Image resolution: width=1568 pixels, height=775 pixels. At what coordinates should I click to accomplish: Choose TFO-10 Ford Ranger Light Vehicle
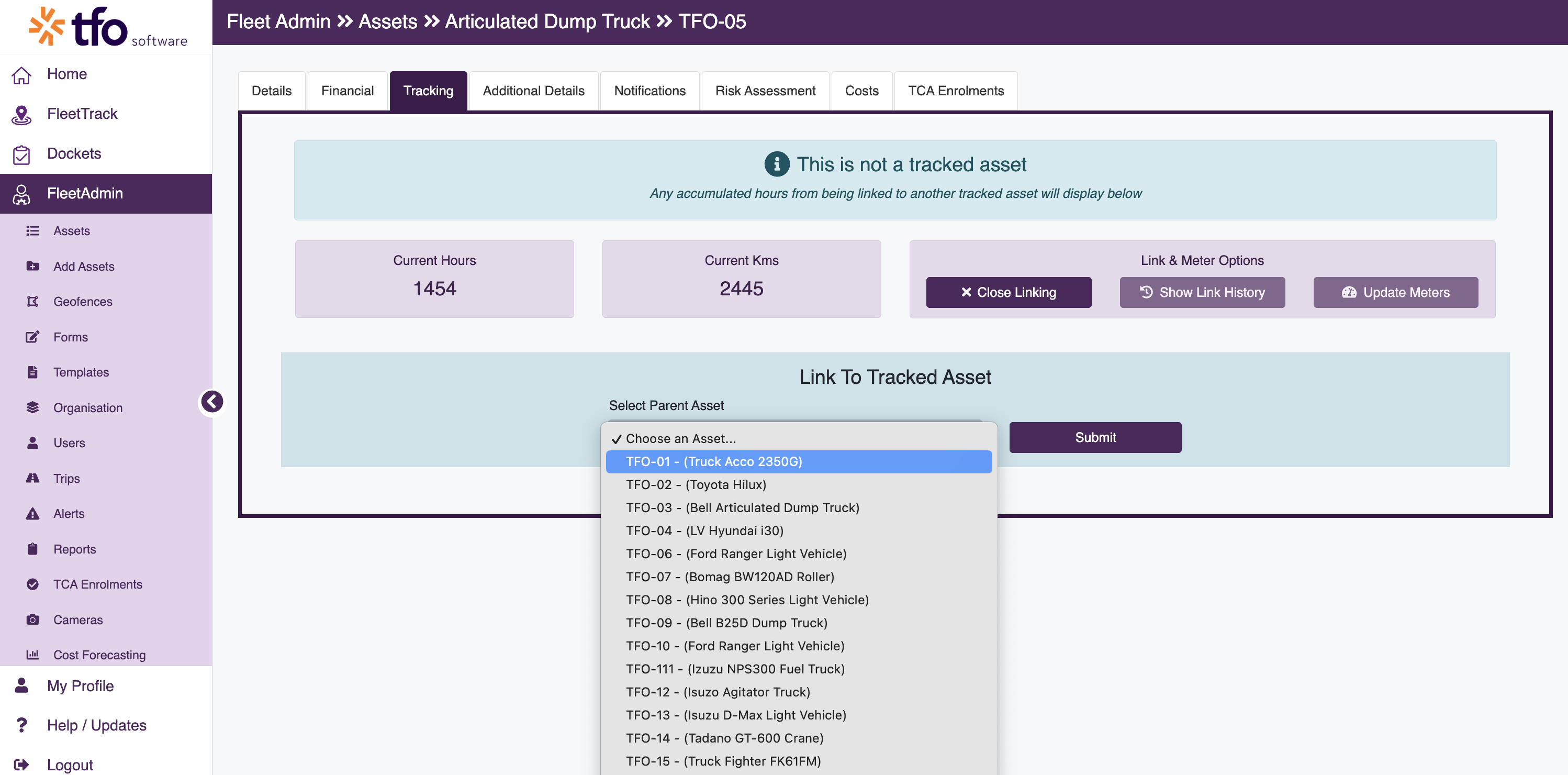point(799,646)
